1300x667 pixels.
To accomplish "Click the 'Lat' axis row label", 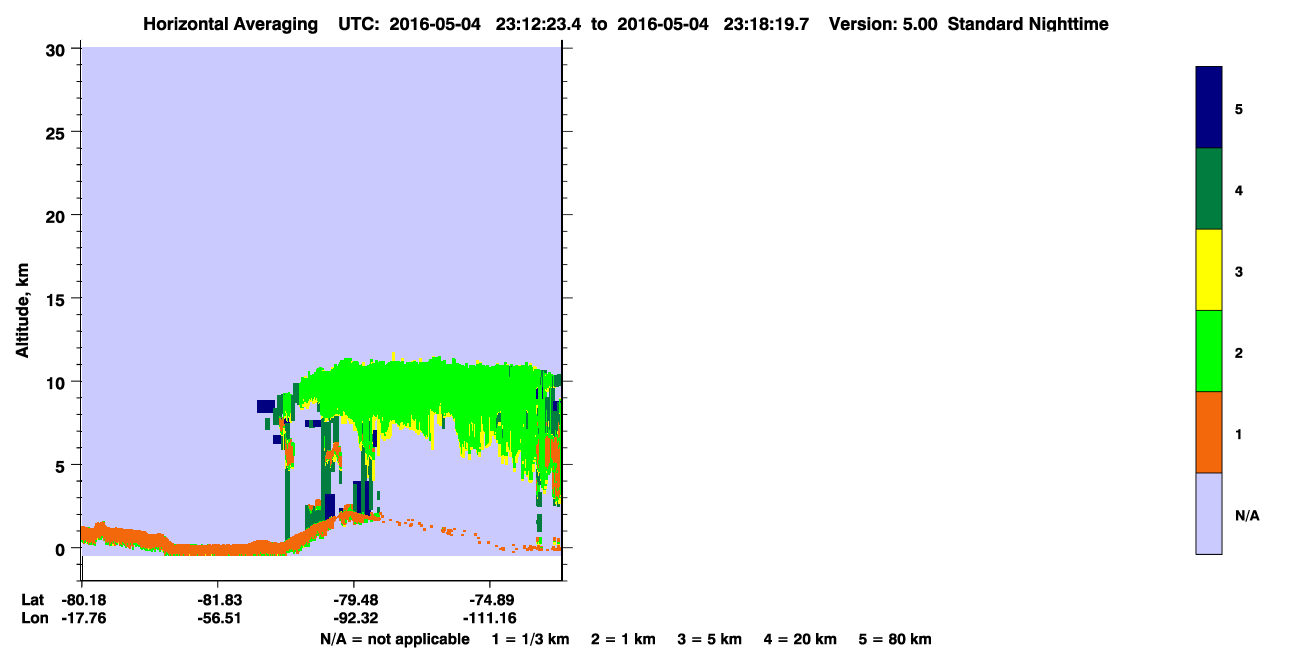I will pos(33,599).
